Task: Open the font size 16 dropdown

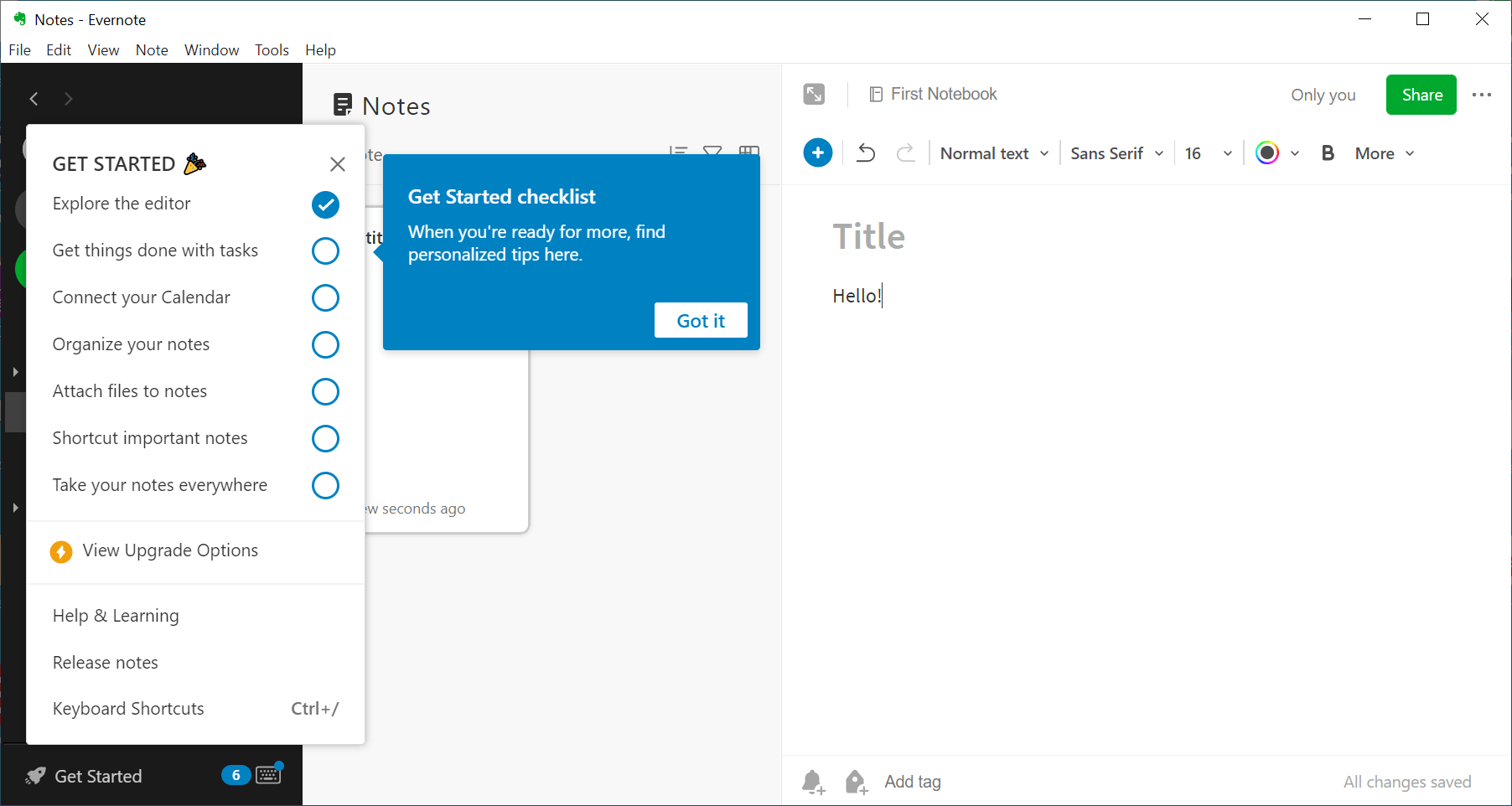Action: (1208, 153)
